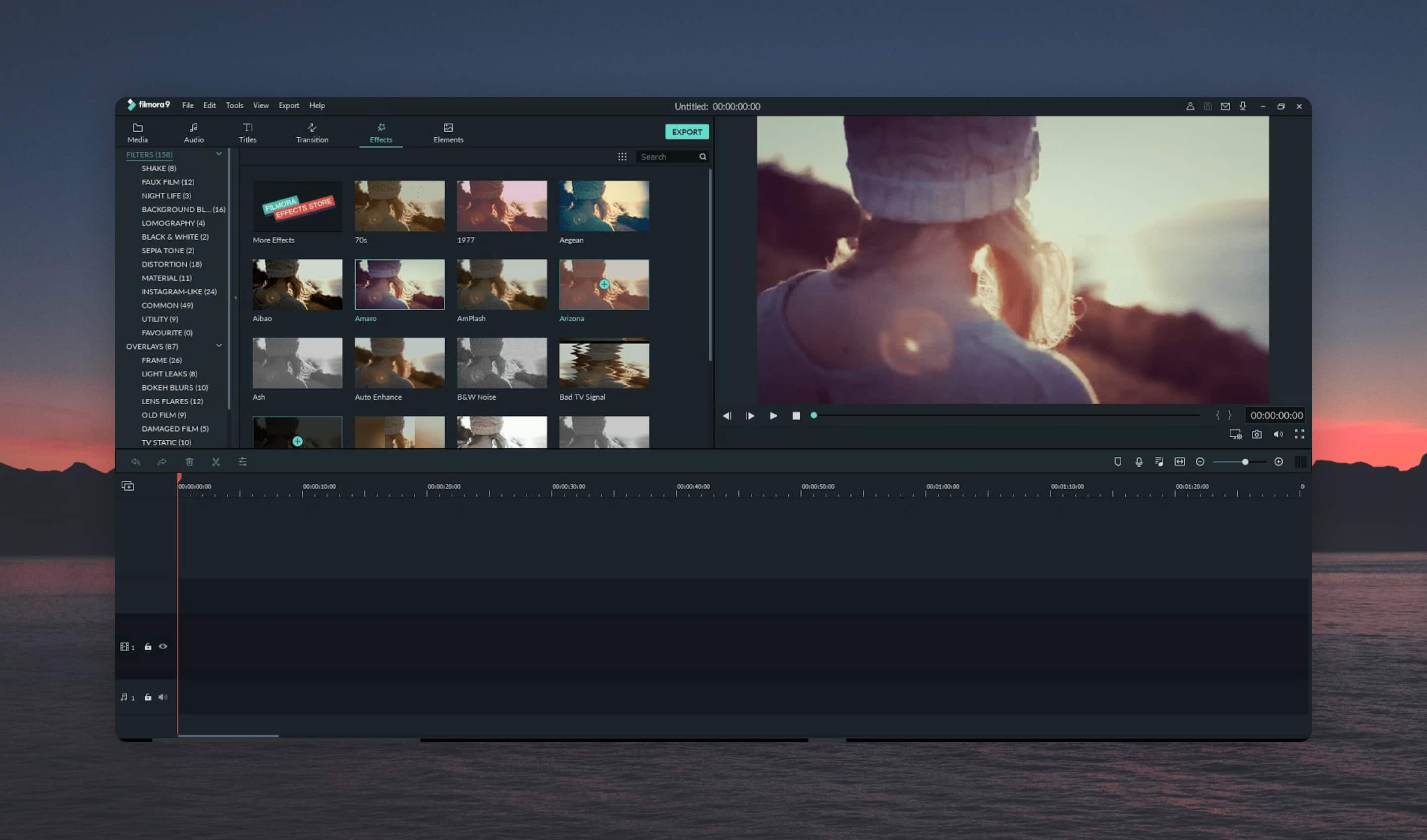Click the preview volume speaker icon
1427x840 pixels.
coord(1278,434)
